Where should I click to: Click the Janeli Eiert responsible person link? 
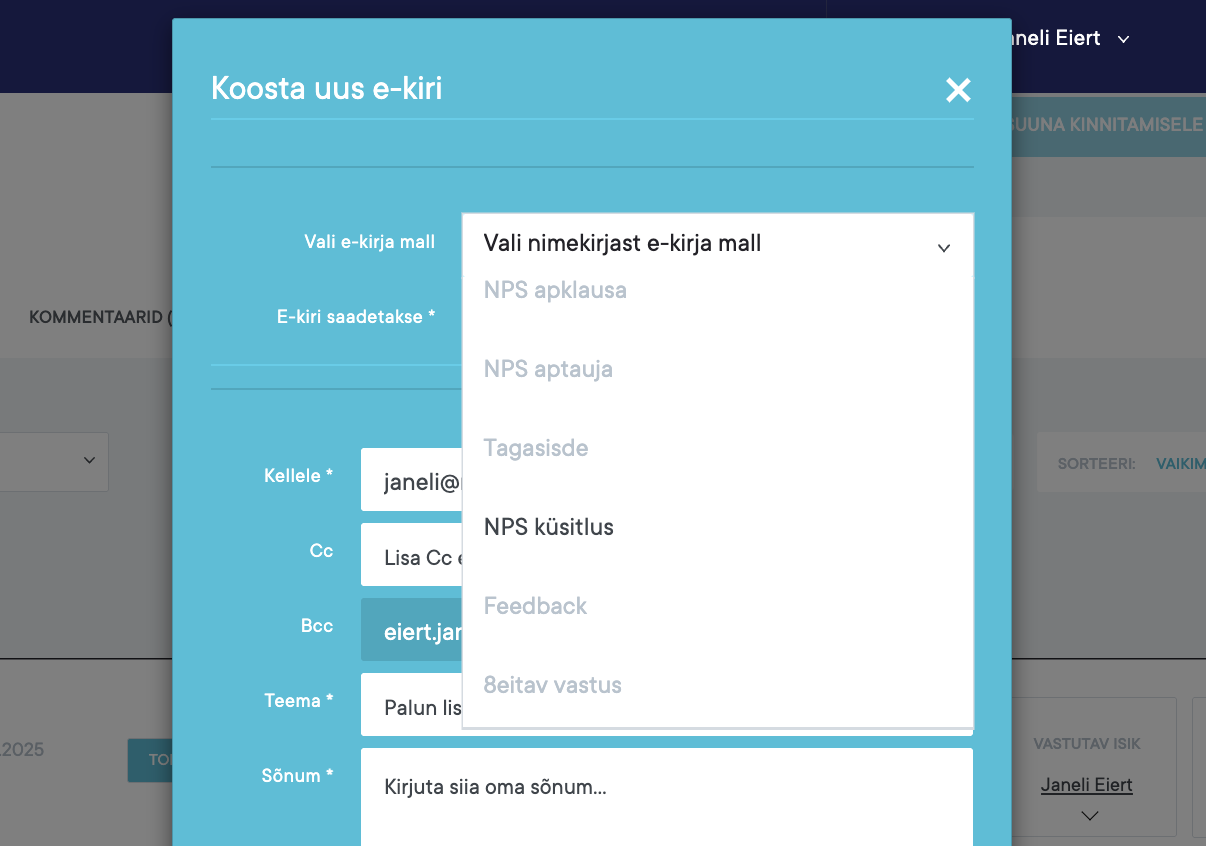tap(1086, 785)
